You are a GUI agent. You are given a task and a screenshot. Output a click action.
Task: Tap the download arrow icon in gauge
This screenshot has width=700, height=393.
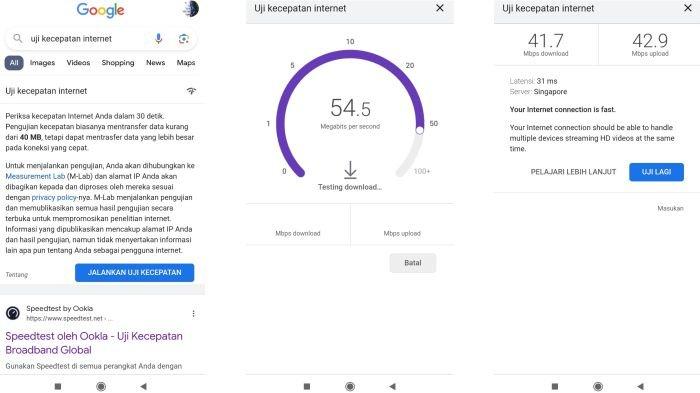point(350,170)
